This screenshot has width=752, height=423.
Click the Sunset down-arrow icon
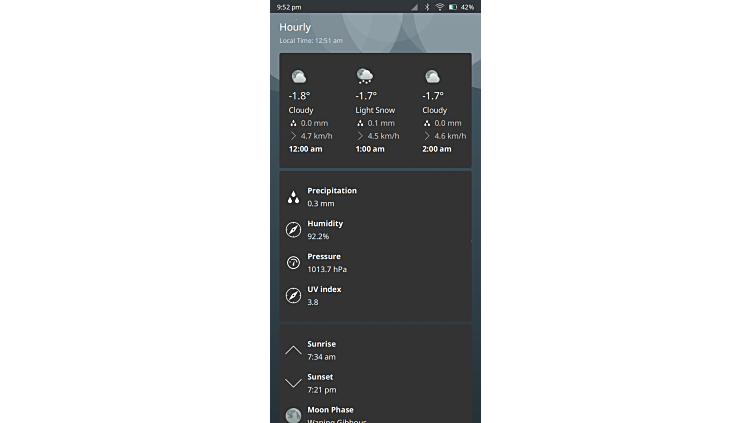tap(293, 383)
